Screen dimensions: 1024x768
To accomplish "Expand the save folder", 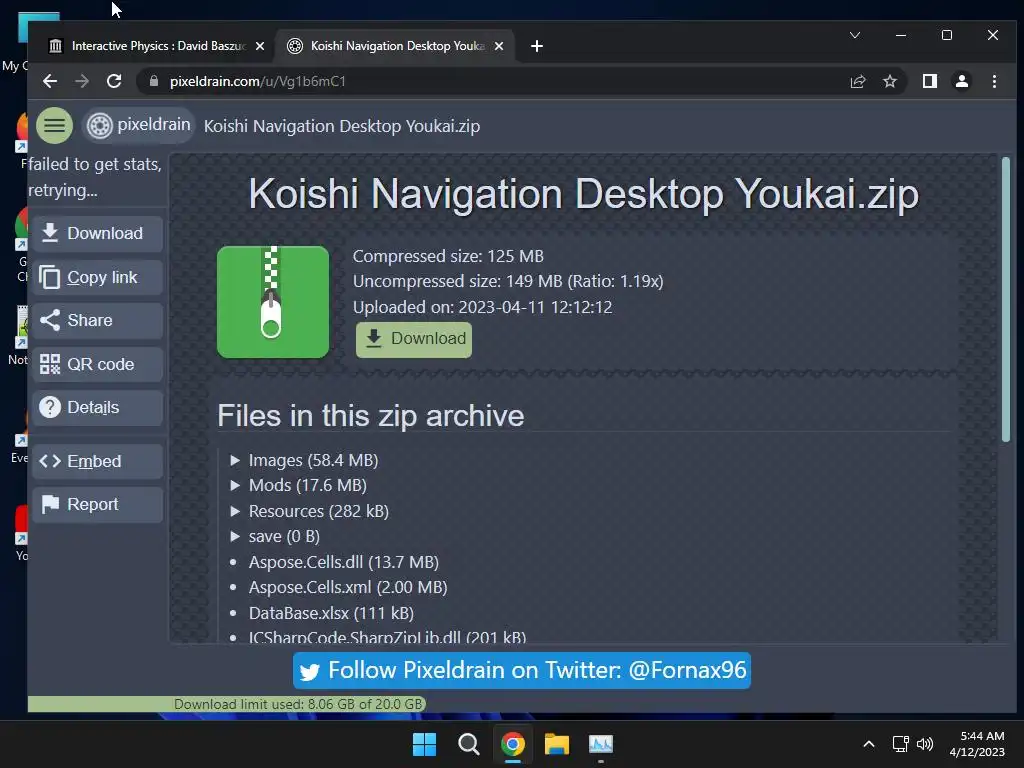I will (x=275, y=536).
